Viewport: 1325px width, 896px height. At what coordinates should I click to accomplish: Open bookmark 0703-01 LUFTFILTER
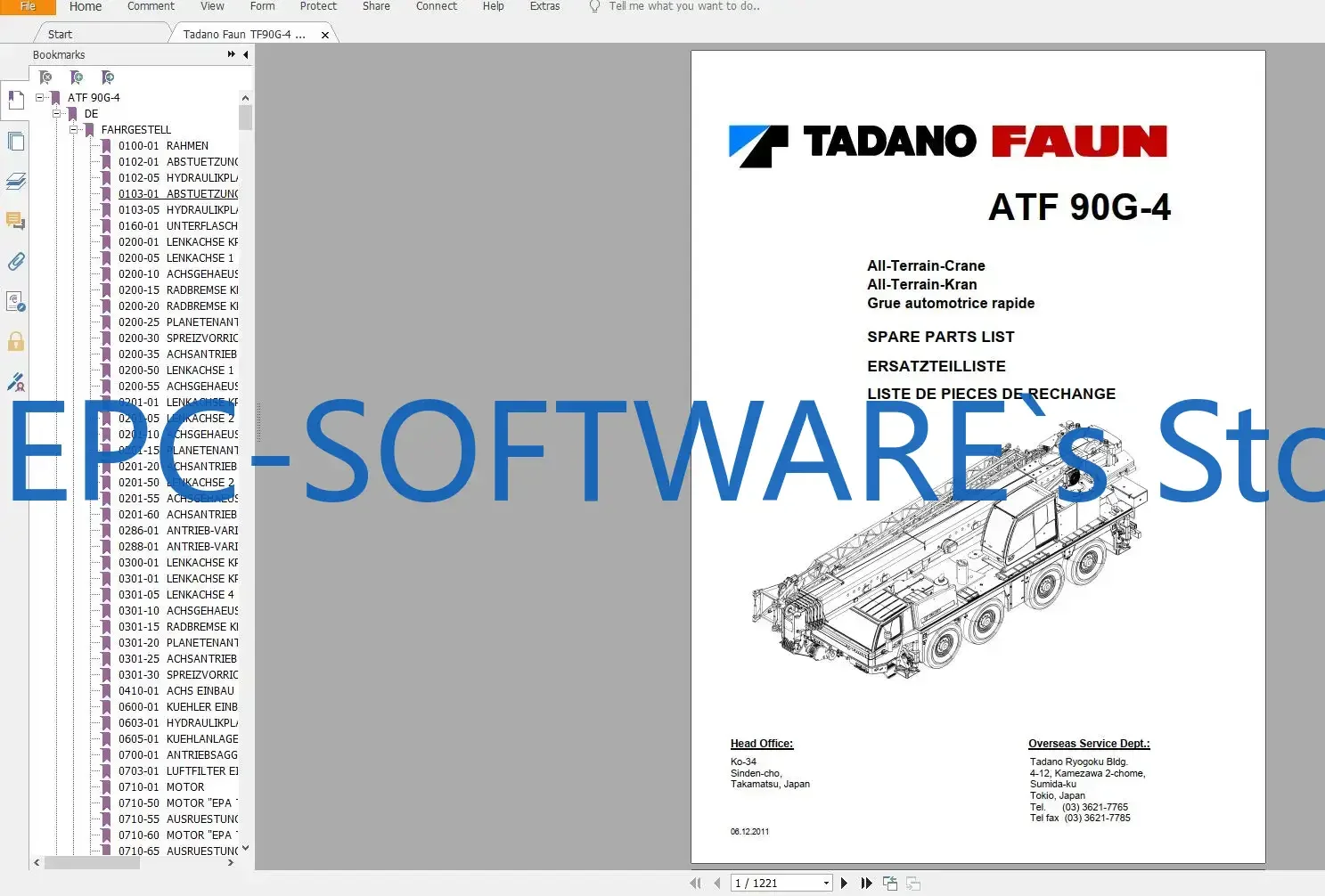click(x=178, y=770)
